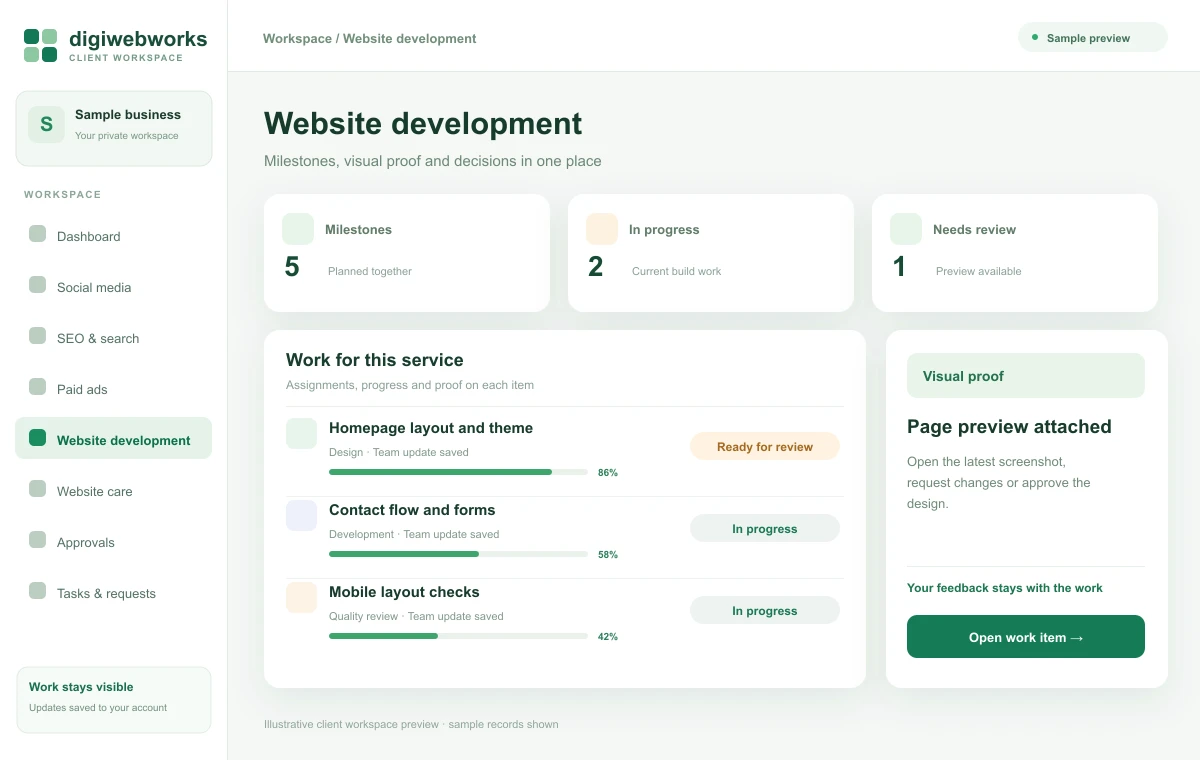Screen dimensions: 1200x760
Task: Click the digiwebworks logo icon
Action: click(x=40, y=45)
